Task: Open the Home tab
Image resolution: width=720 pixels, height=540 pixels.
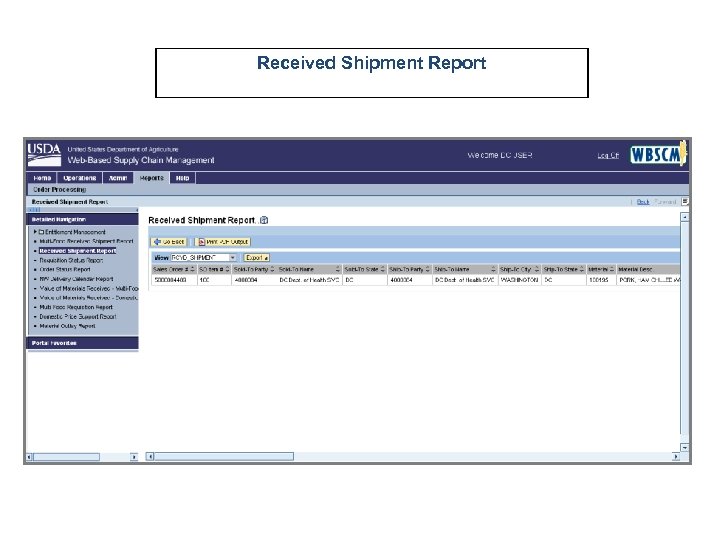Action: pyautogui.click(x=42, y=178)
